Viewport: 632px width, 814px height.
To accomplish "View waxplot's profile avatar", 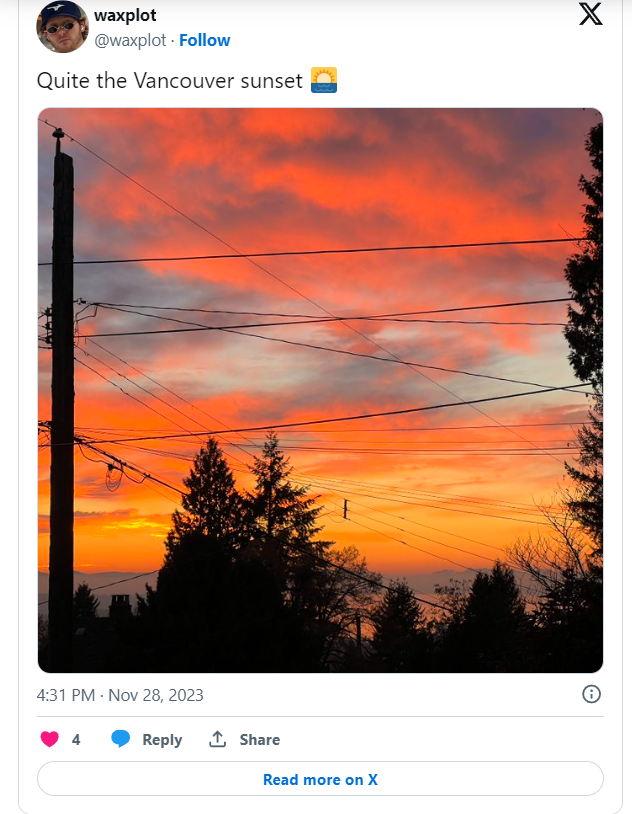I will (62, 26).
